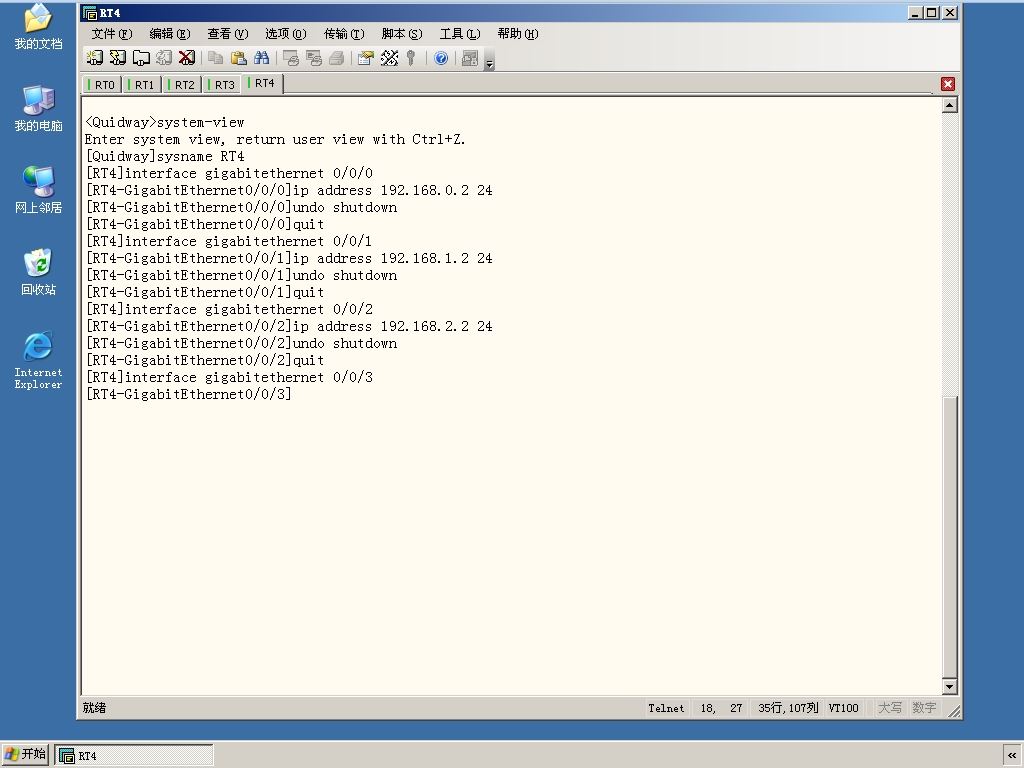This screenshot has width=1024, height=768.
Task: Open the 帮助(H) menu
Action: click(518, 33)
